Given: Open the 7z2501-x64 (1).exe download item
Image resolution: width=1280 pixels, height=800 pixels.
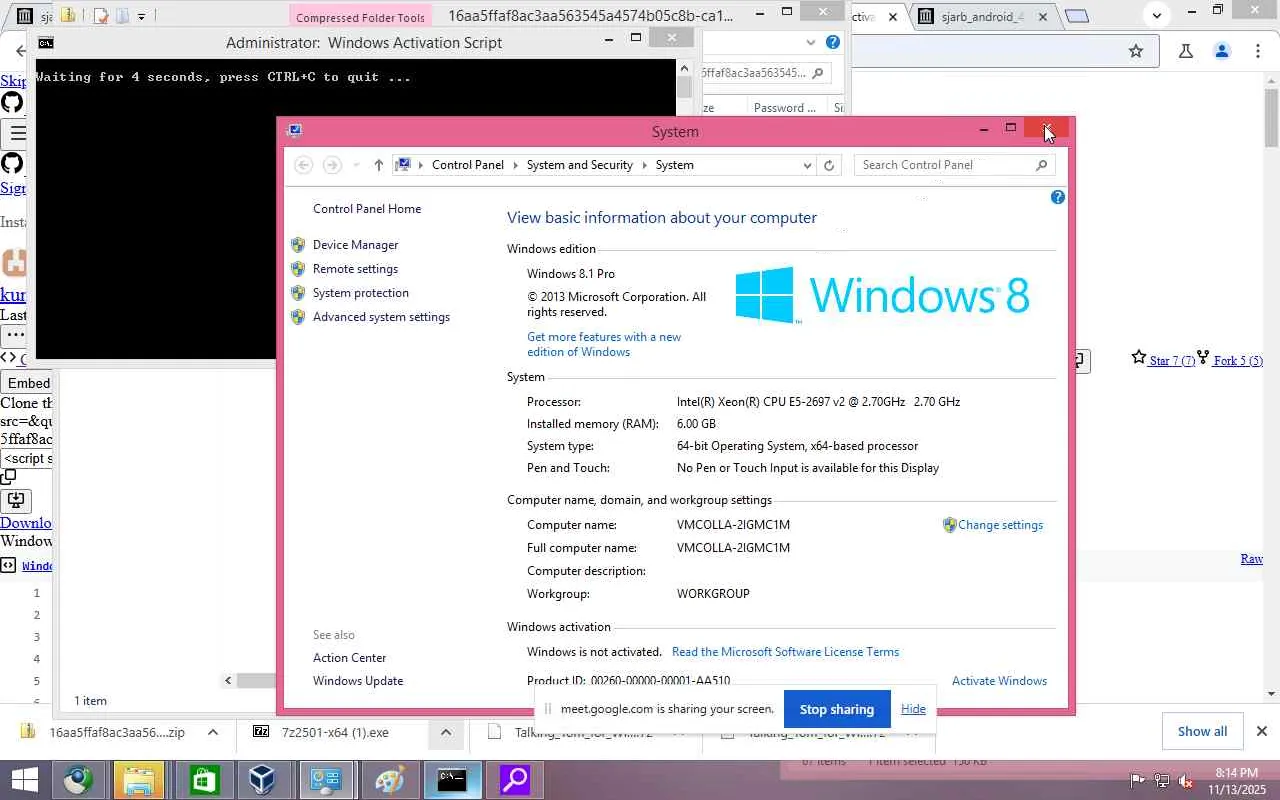Looking at the screenshot, I should [x=333, y=732].
